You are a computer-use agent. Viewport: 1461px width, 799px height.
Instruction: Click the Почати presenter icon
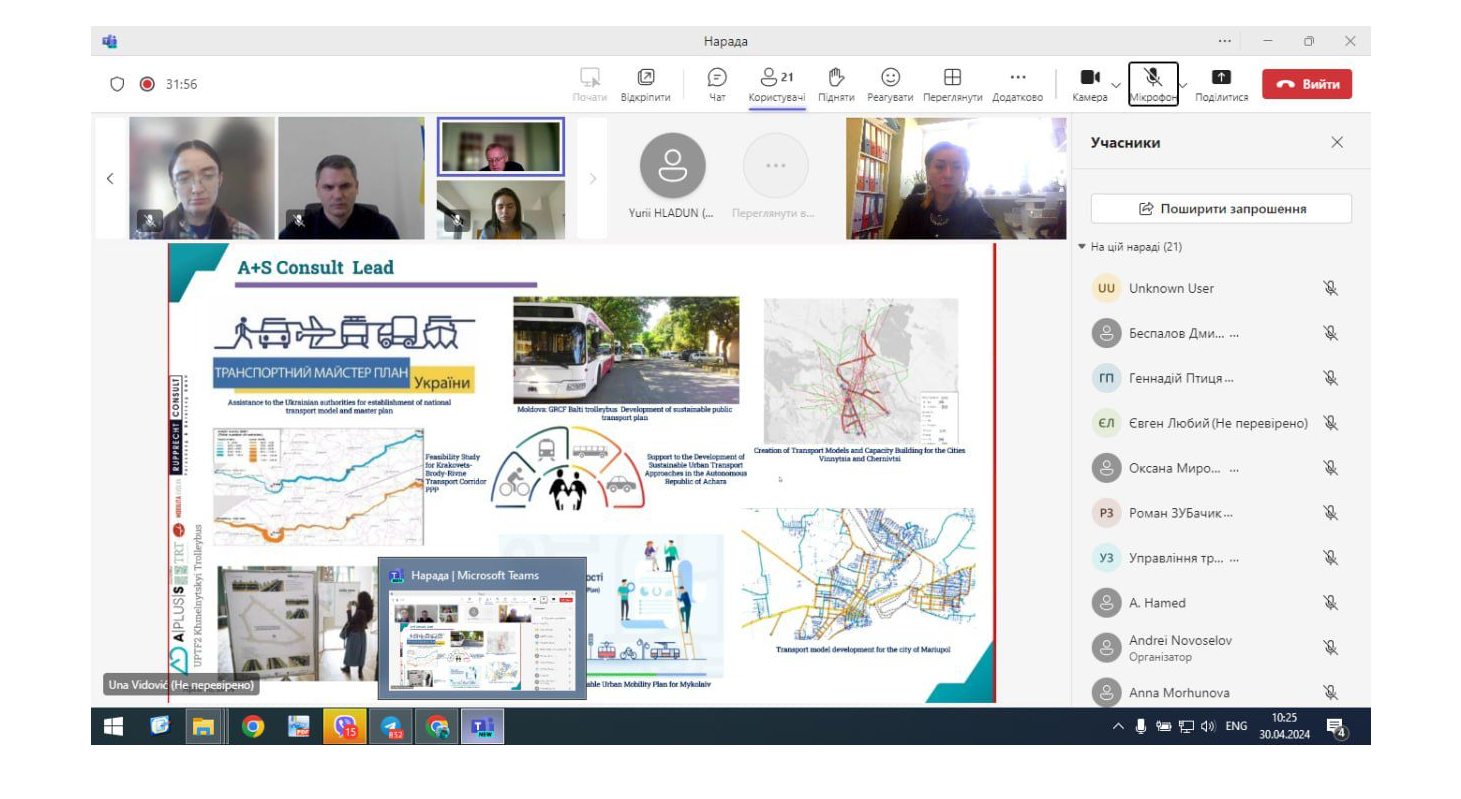[590, 77]
